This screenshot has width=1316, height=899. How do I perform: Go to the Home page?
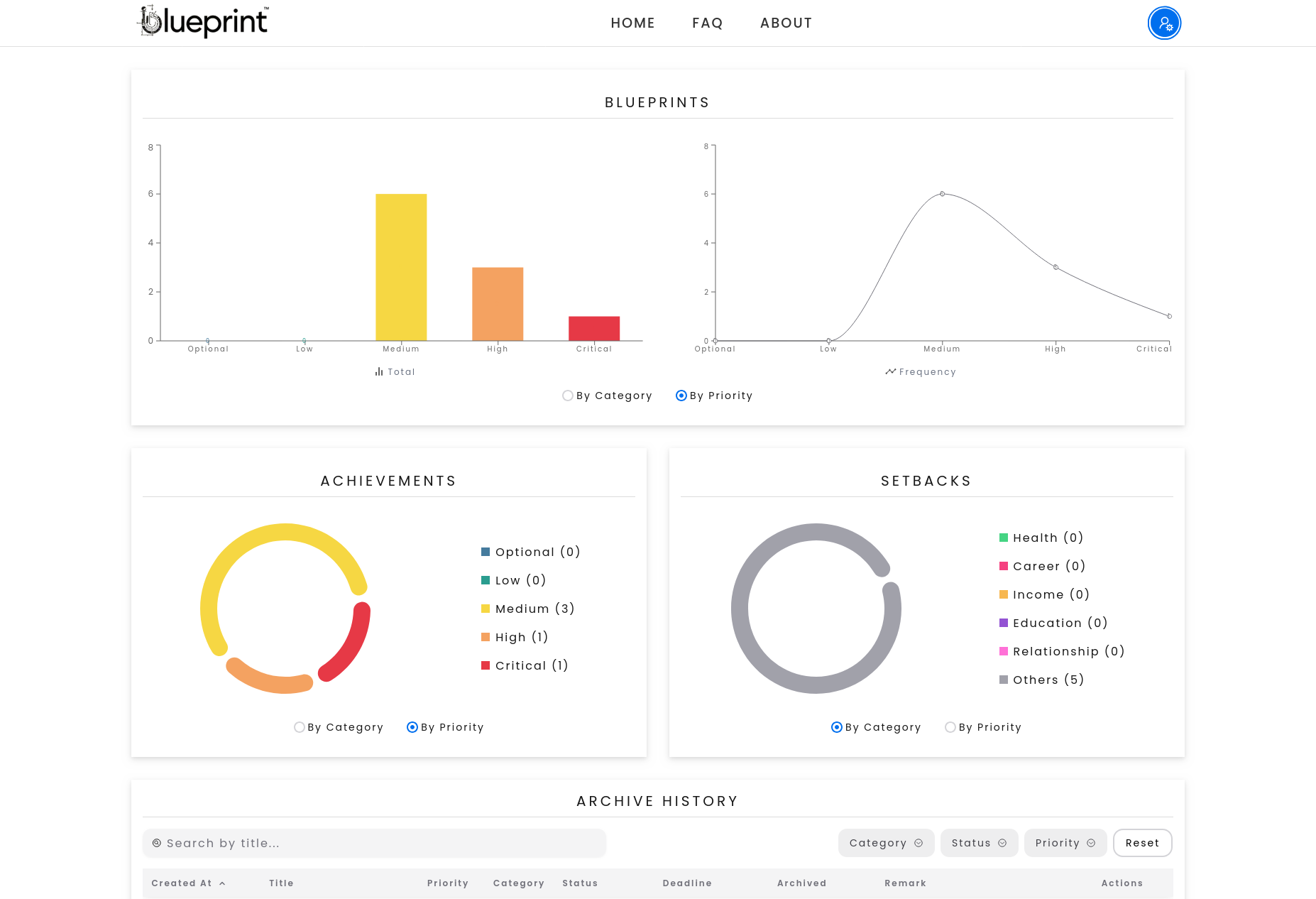pyautogui.click(x=632, y=23)
